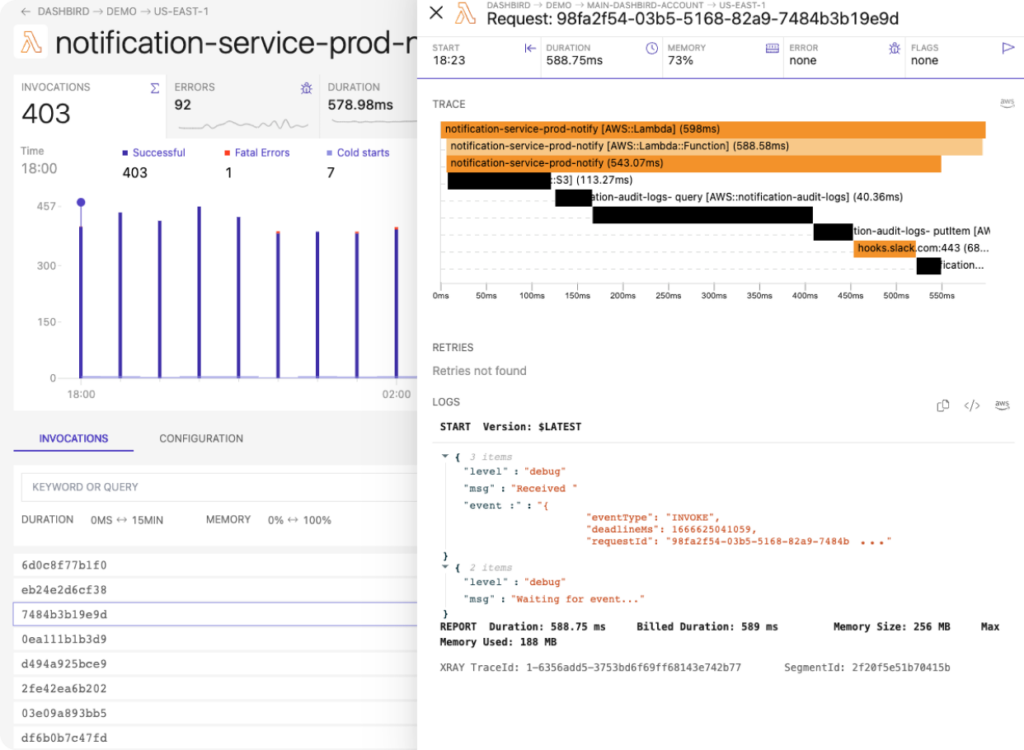The height and width of the screenshot is (750, 1024).
Task: Copy logs with the clipboard icon
Action: coord(942,406)
